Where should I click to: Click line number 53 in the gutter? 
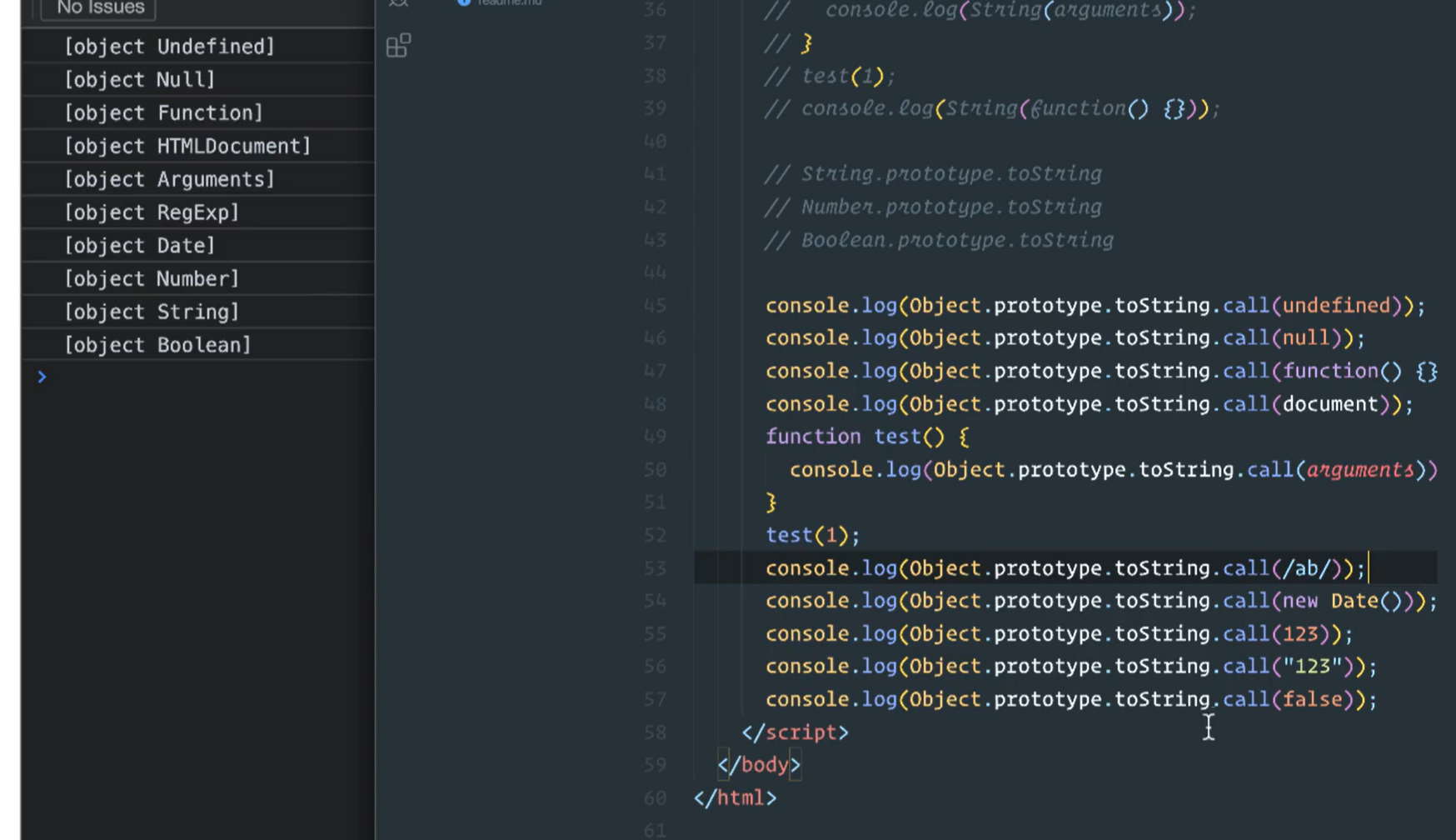coord(655,568)
